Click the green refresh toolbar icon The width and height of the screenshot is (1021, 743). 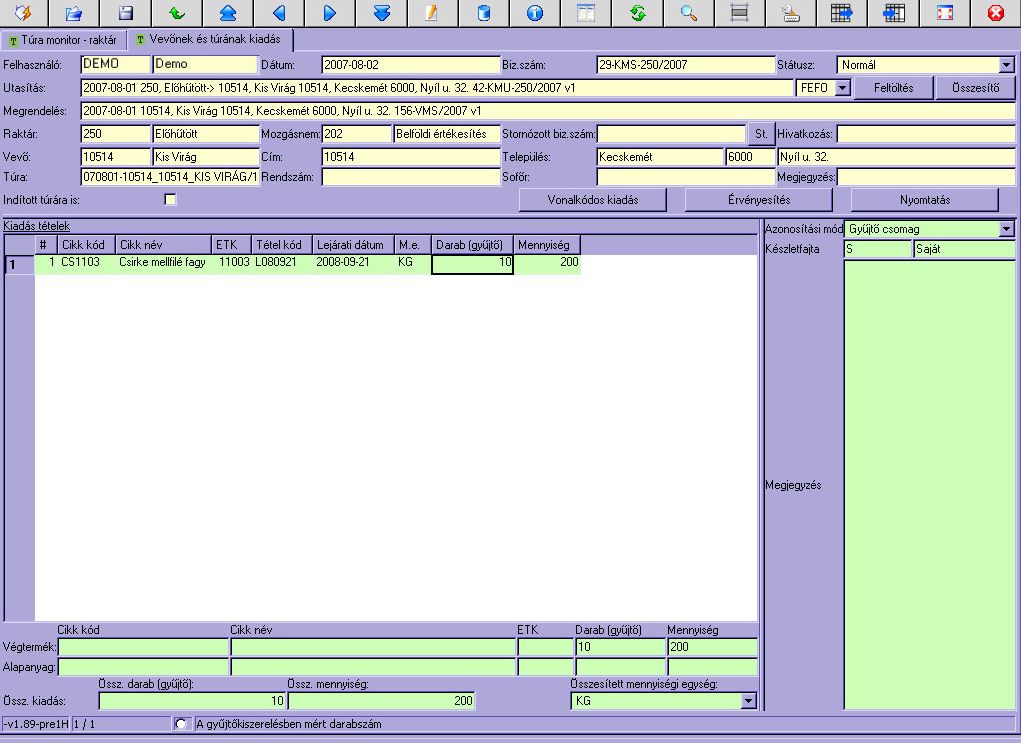point(637,13)
